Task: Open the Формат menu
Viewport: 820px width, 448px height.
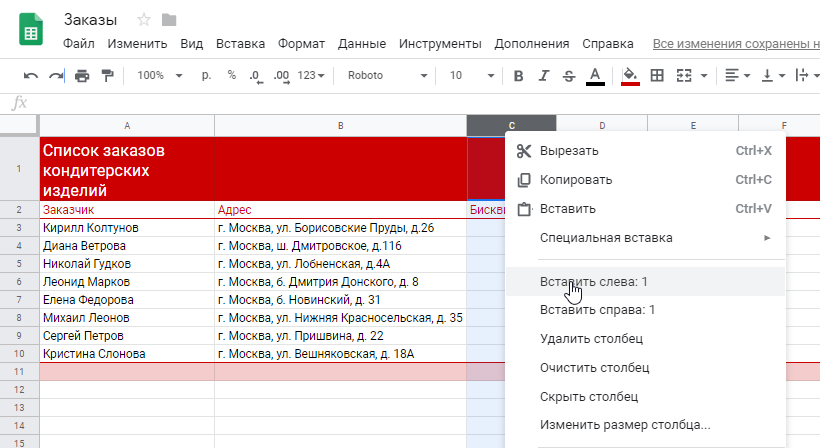Action: pos(301,44)
